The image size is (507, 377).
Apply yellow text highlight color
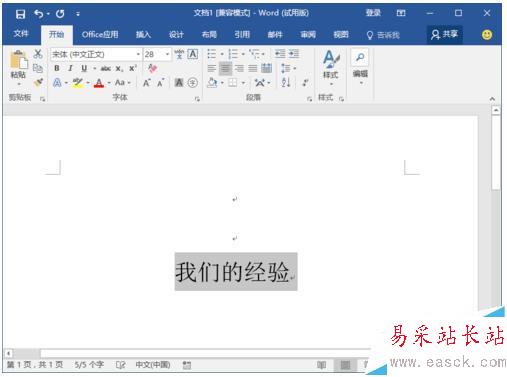coord(78,83)
